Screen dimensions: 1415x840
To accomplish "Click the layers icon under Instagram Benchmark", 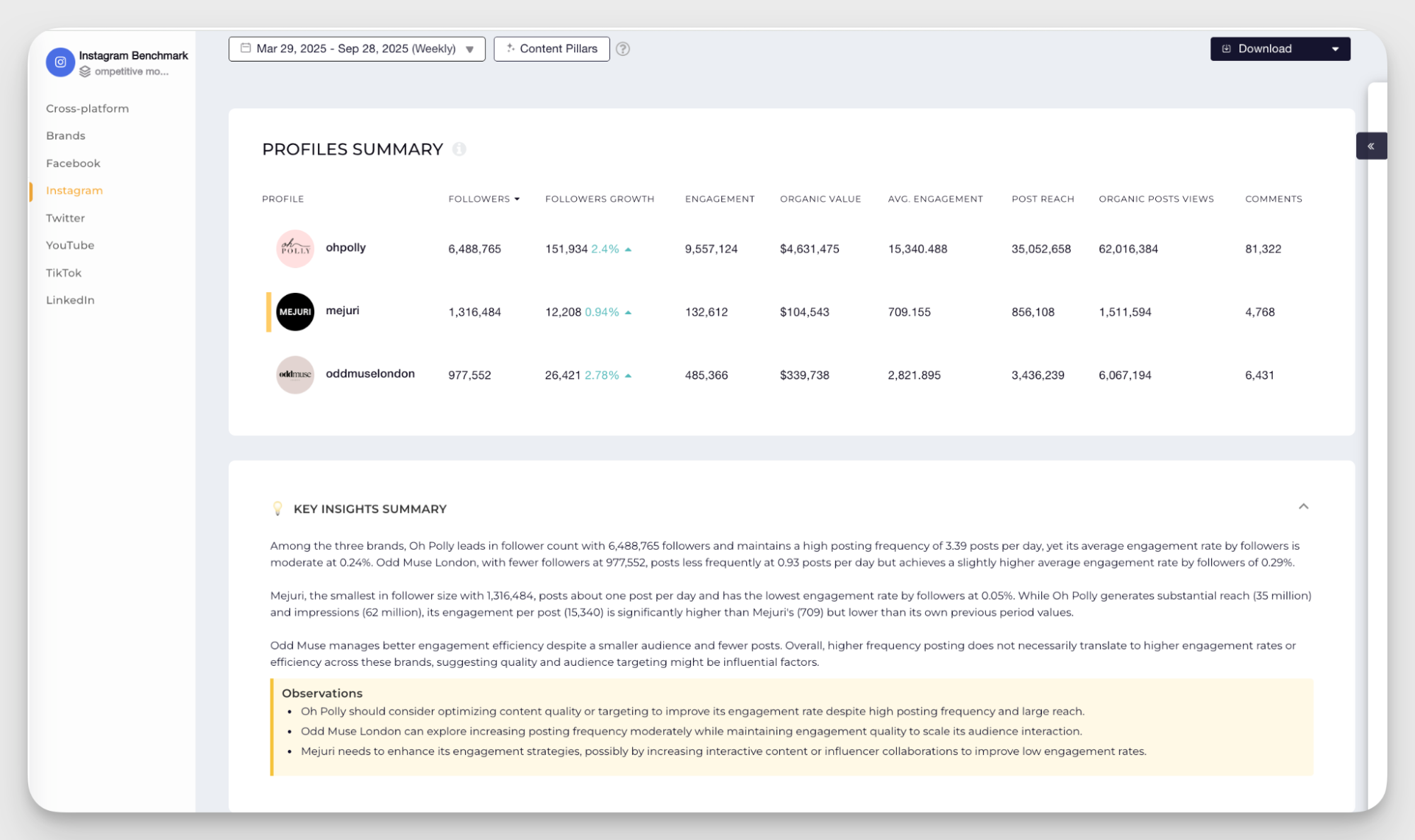I will coord(85,71).
